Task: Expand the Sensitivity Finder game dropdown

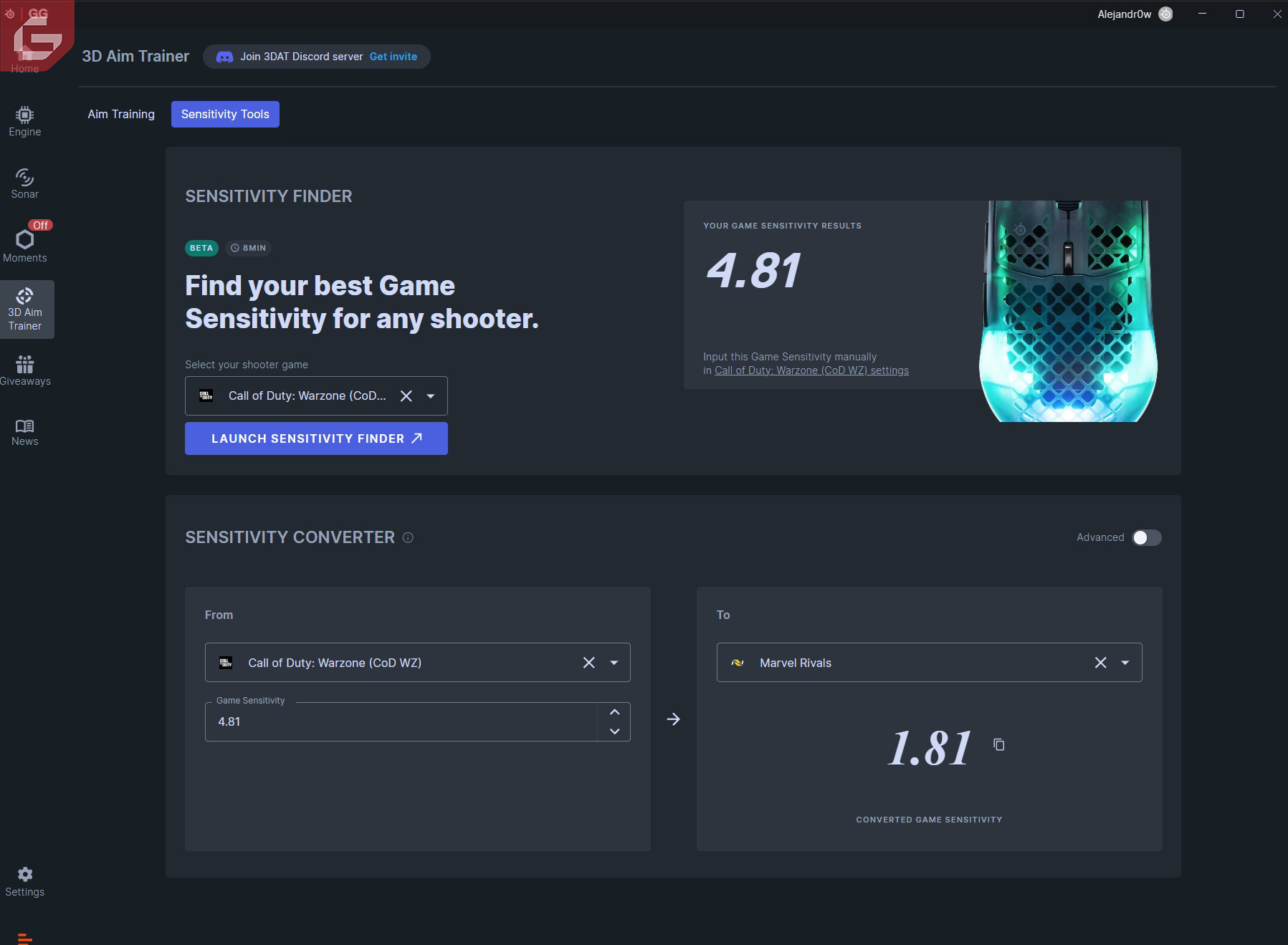Action: click(x=431, y=396)
